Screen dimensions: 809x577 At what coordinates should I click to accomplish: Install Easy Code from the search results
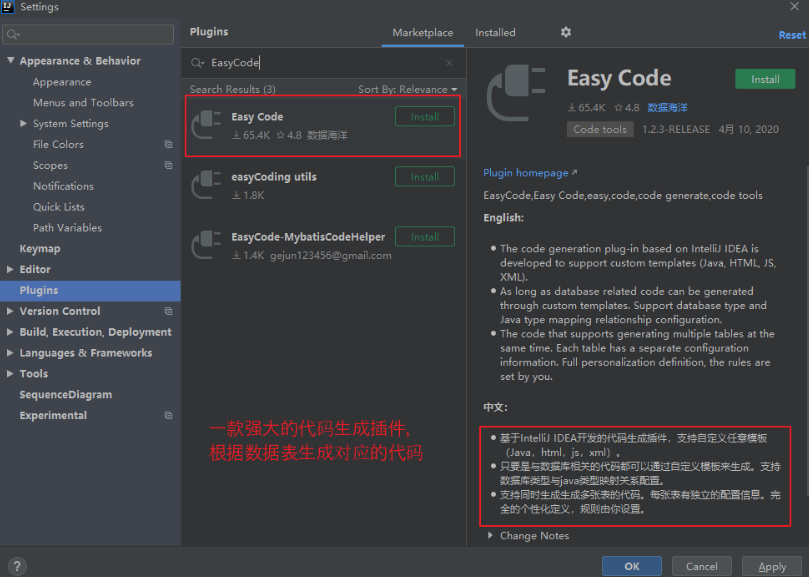point(425,117)
